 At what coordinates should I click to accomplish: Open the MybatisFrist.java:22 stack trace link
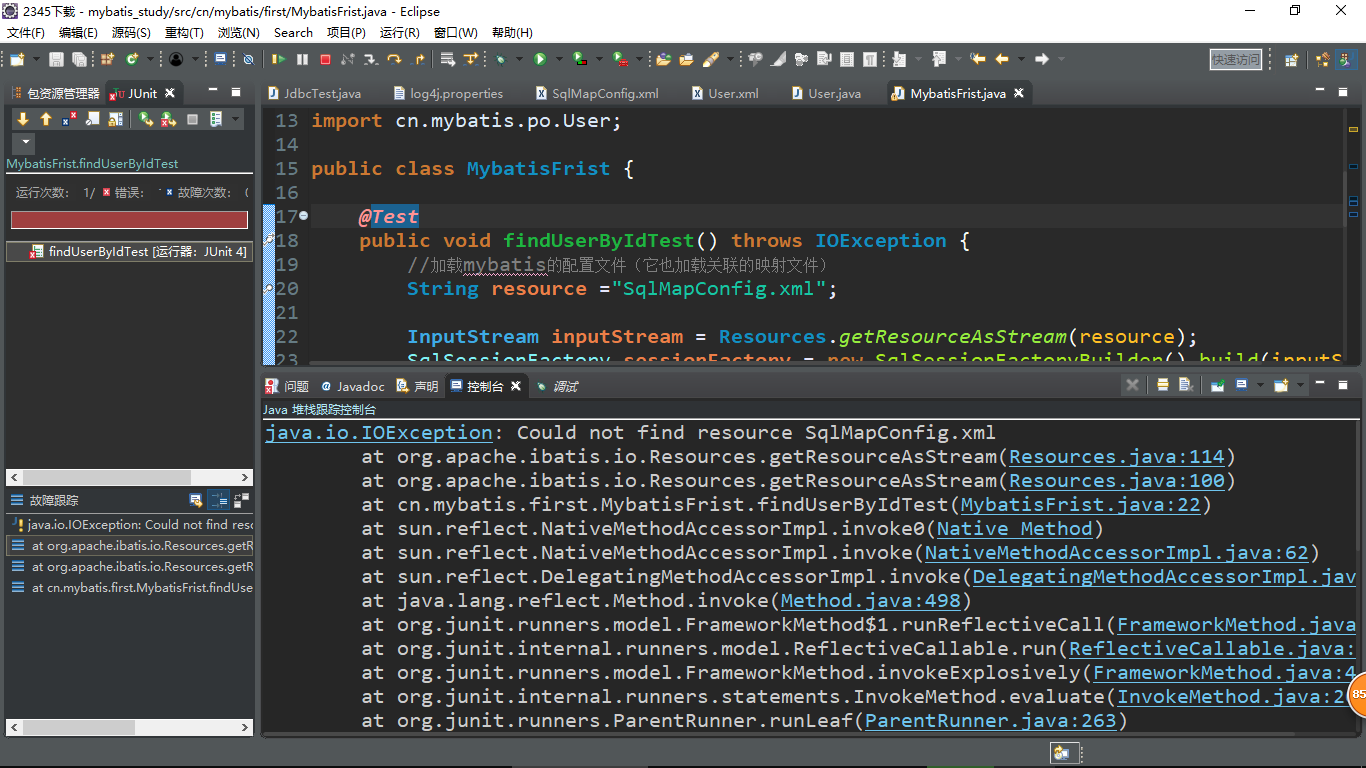click(1080, 505)
